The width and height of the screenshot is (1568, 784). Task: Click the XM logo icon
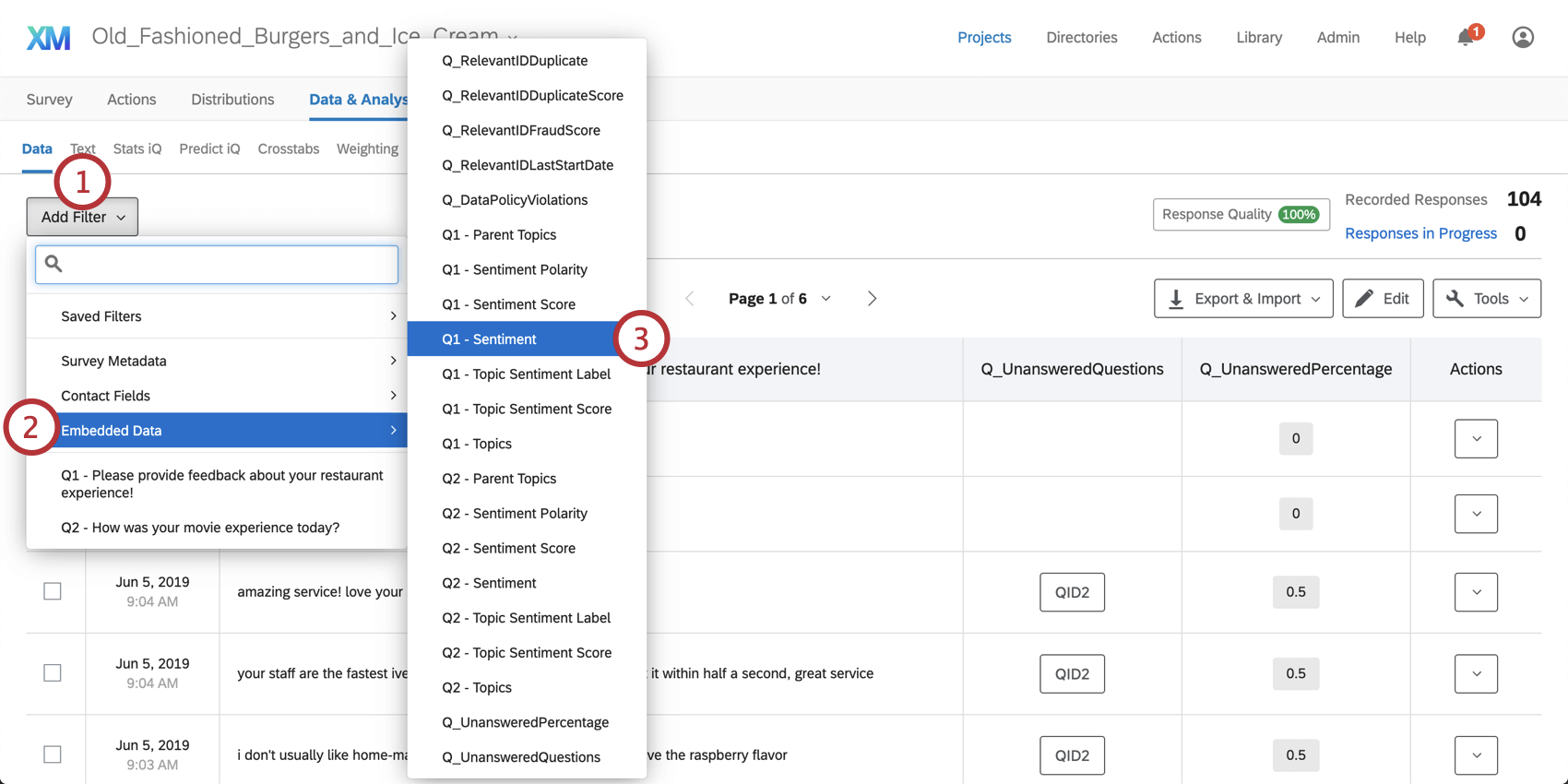(x=49, y=38)
